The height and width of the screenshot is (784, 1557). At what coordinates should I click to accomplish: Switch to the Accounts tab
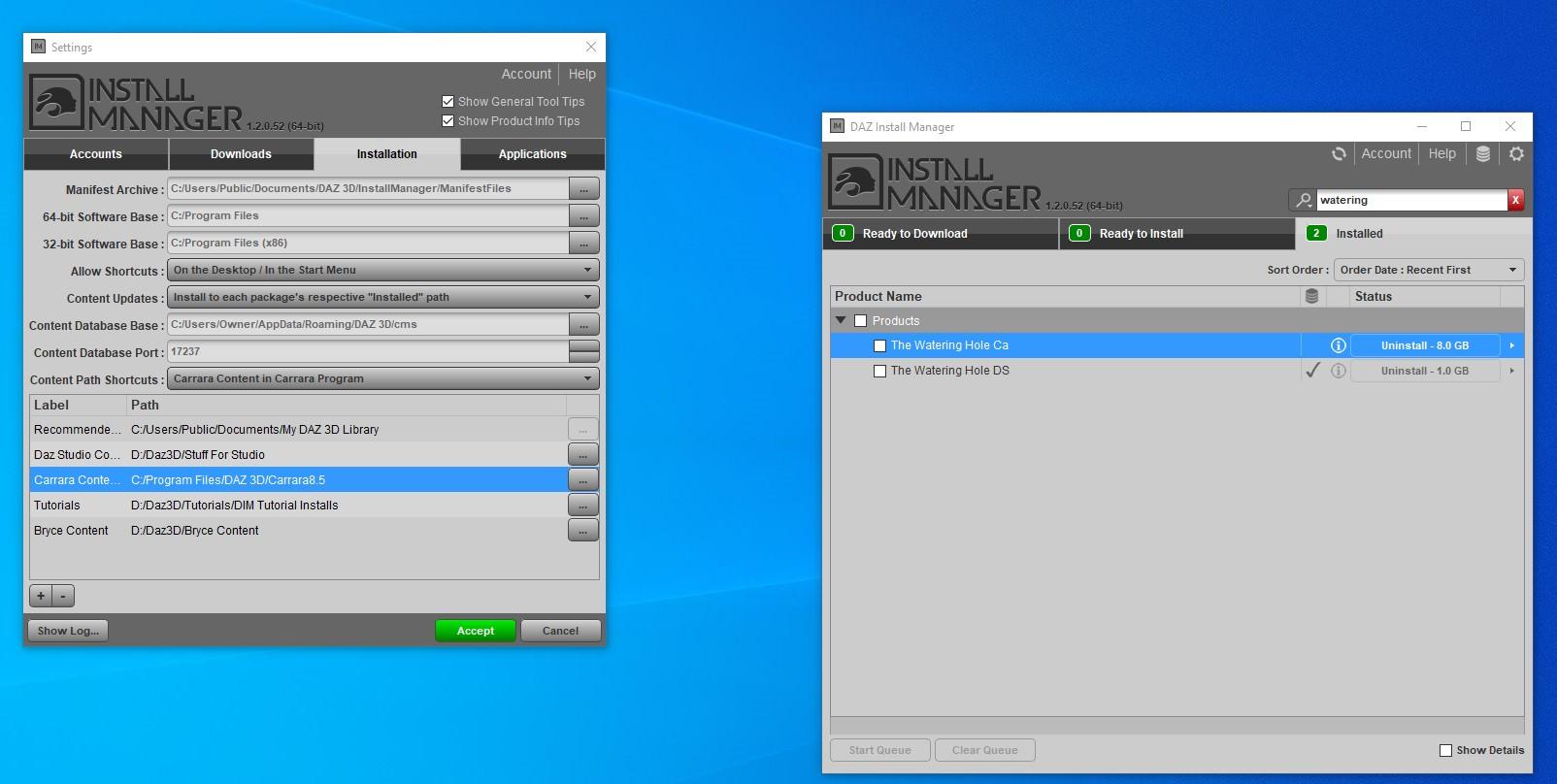click(96, 154)
